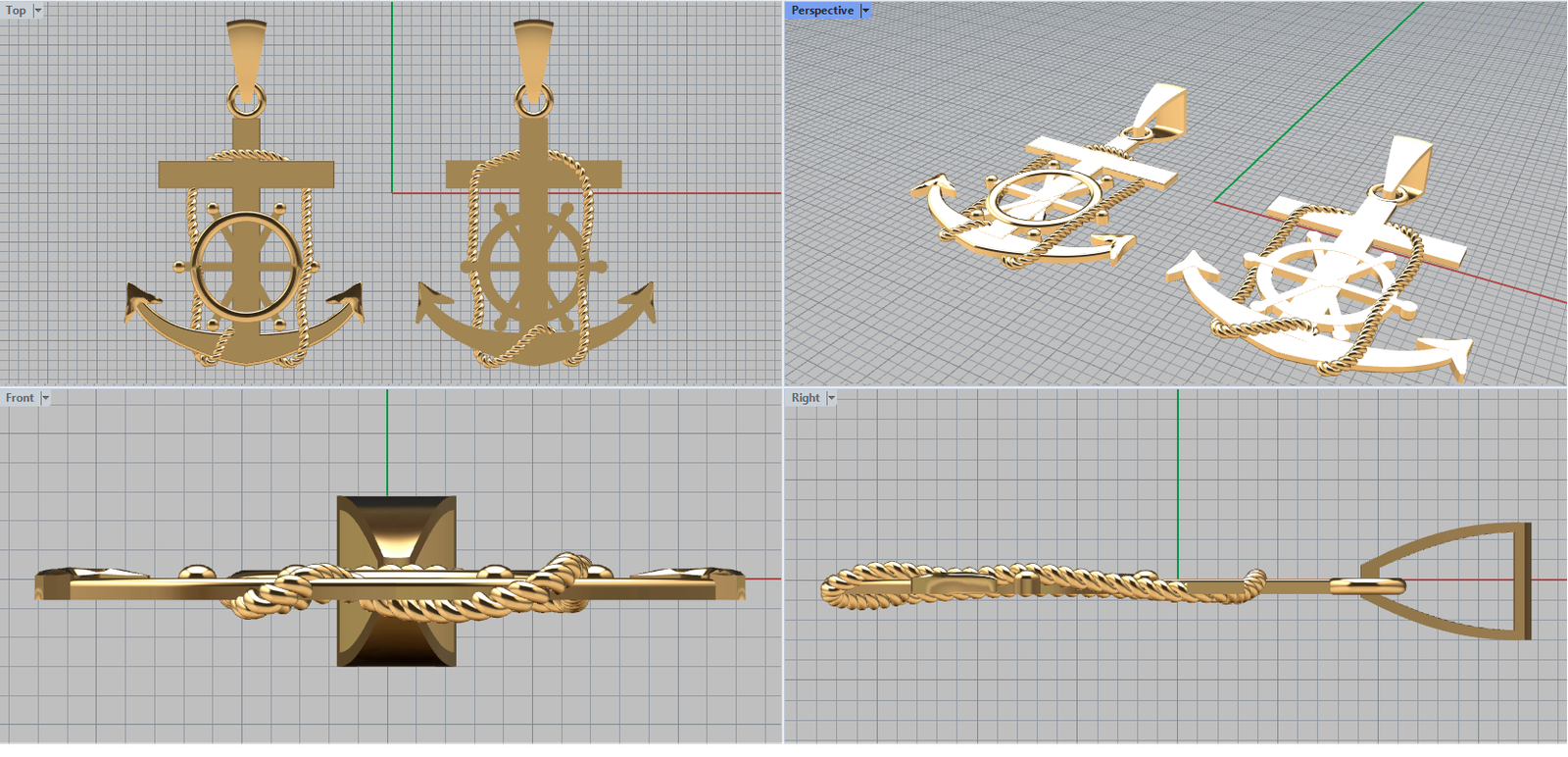Open the Top viewport dropdown arrow

coord(38,11)
